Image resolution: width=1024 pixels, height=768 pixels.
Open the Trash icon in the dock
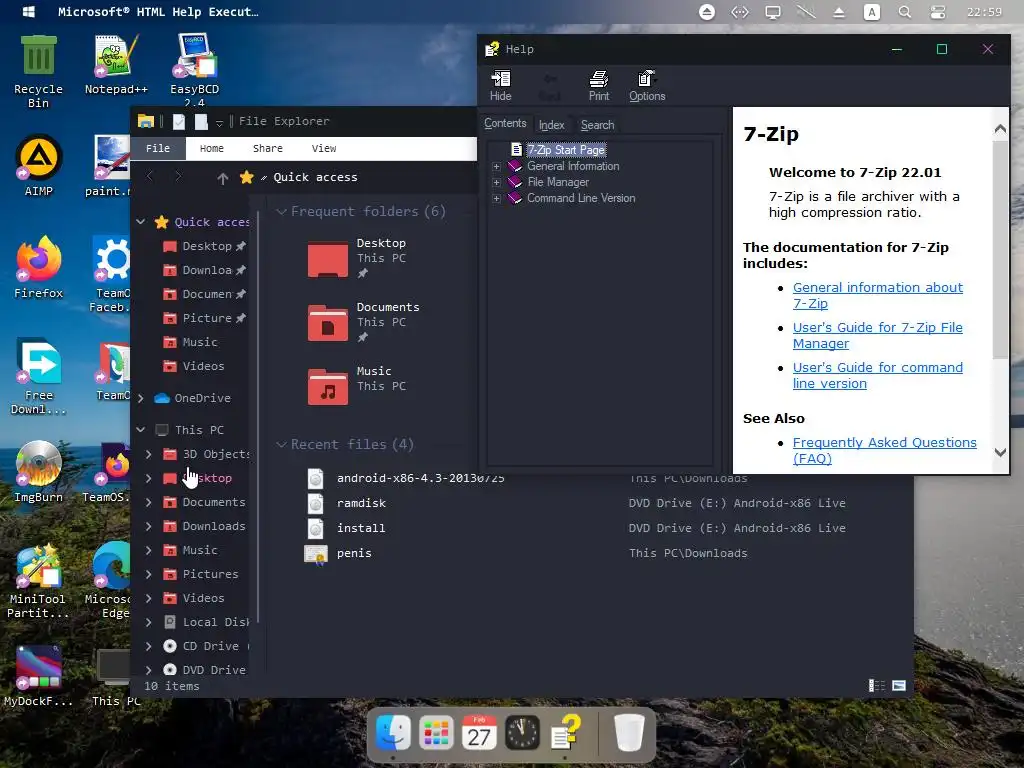point(629,732)
